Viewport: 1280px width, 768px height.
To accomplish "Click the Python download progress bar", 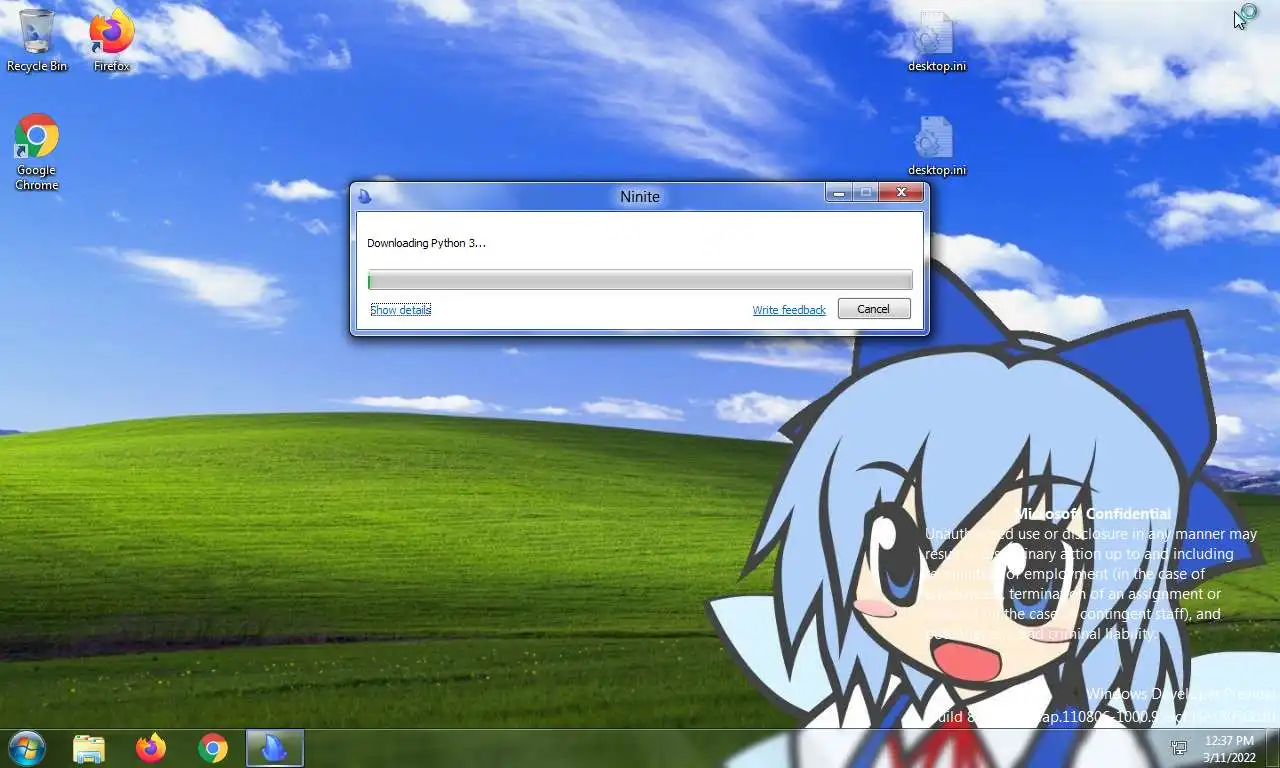I will pyautogui.click(x=640, y=281).
